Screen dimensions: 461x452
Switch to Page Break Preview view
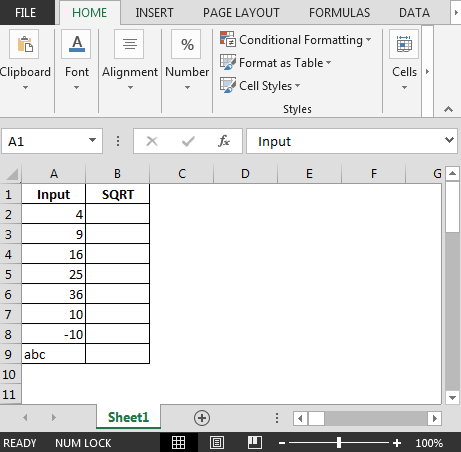[255, 443]
